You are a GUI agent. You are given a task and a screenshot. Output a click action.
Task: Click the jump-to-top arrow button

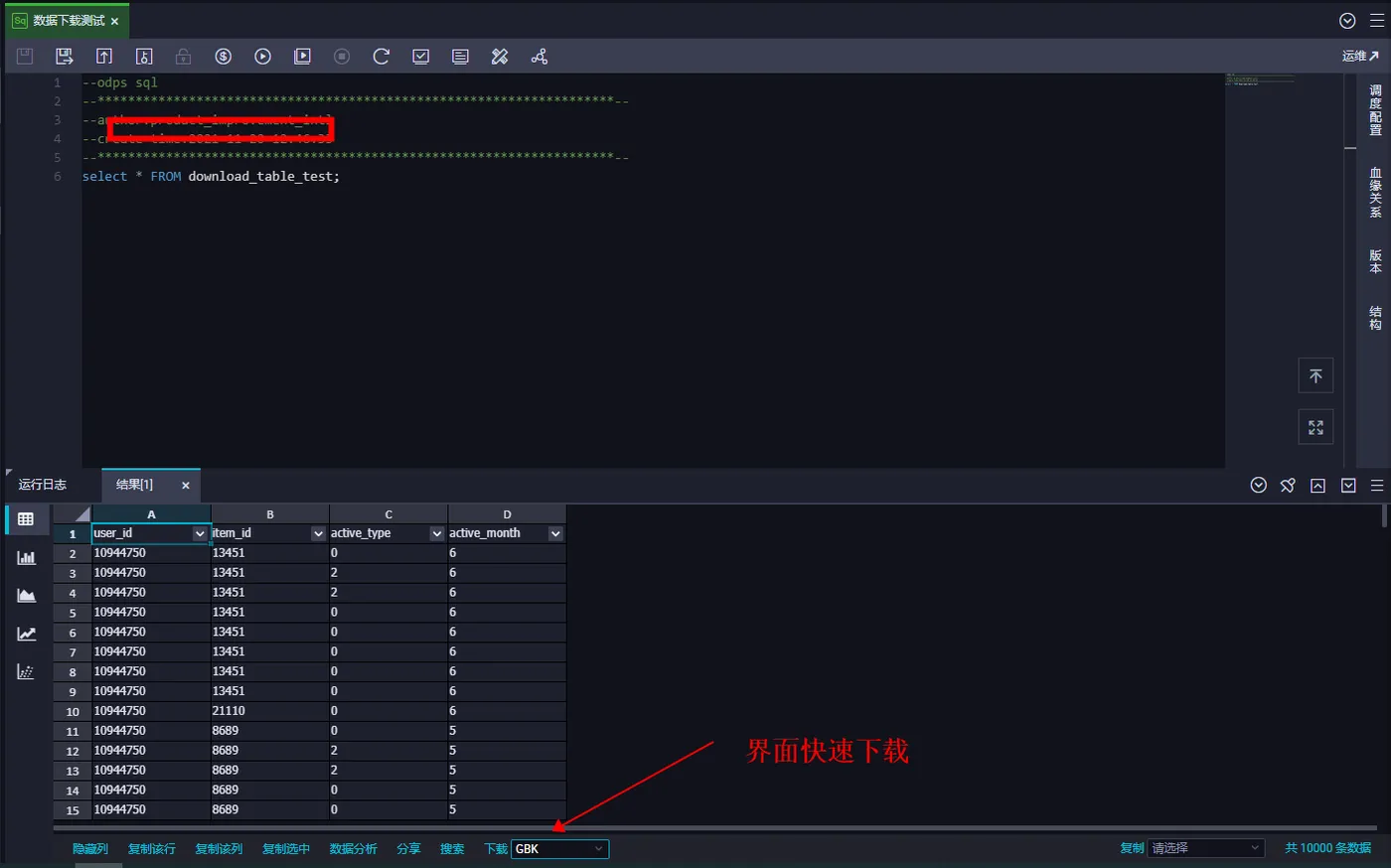pos(1315,375)
